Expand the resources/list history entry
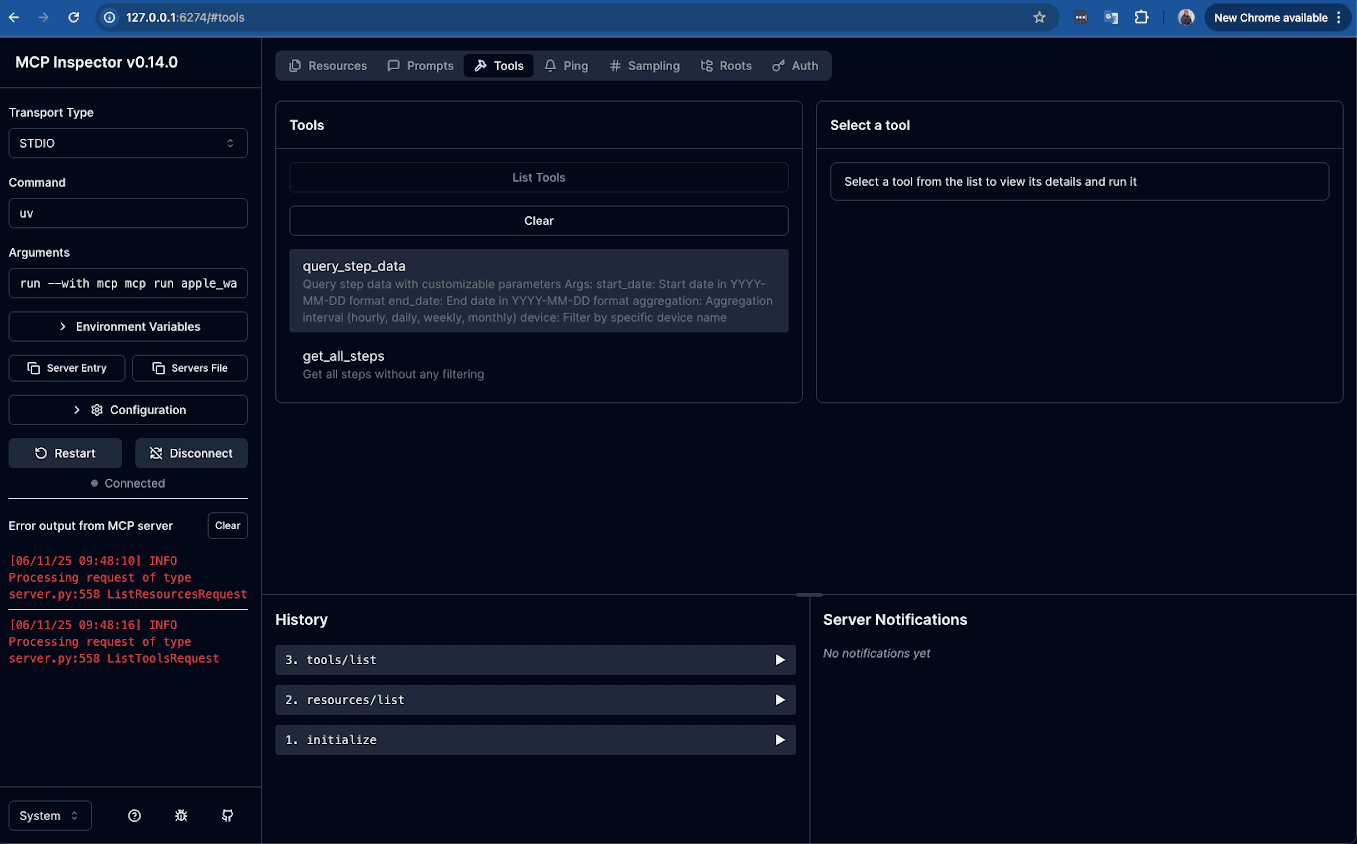 click(x=535, y=700)
